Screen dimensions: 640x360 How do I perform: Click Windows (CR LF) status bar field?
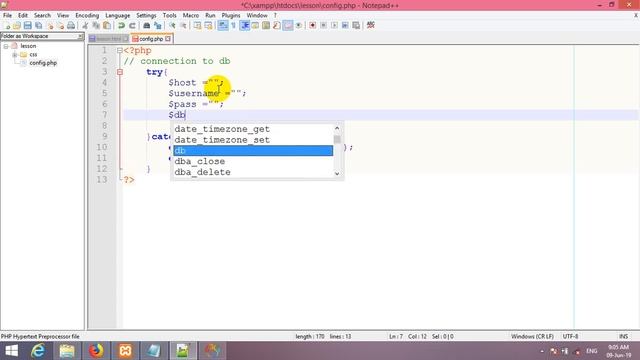point(532,337)
